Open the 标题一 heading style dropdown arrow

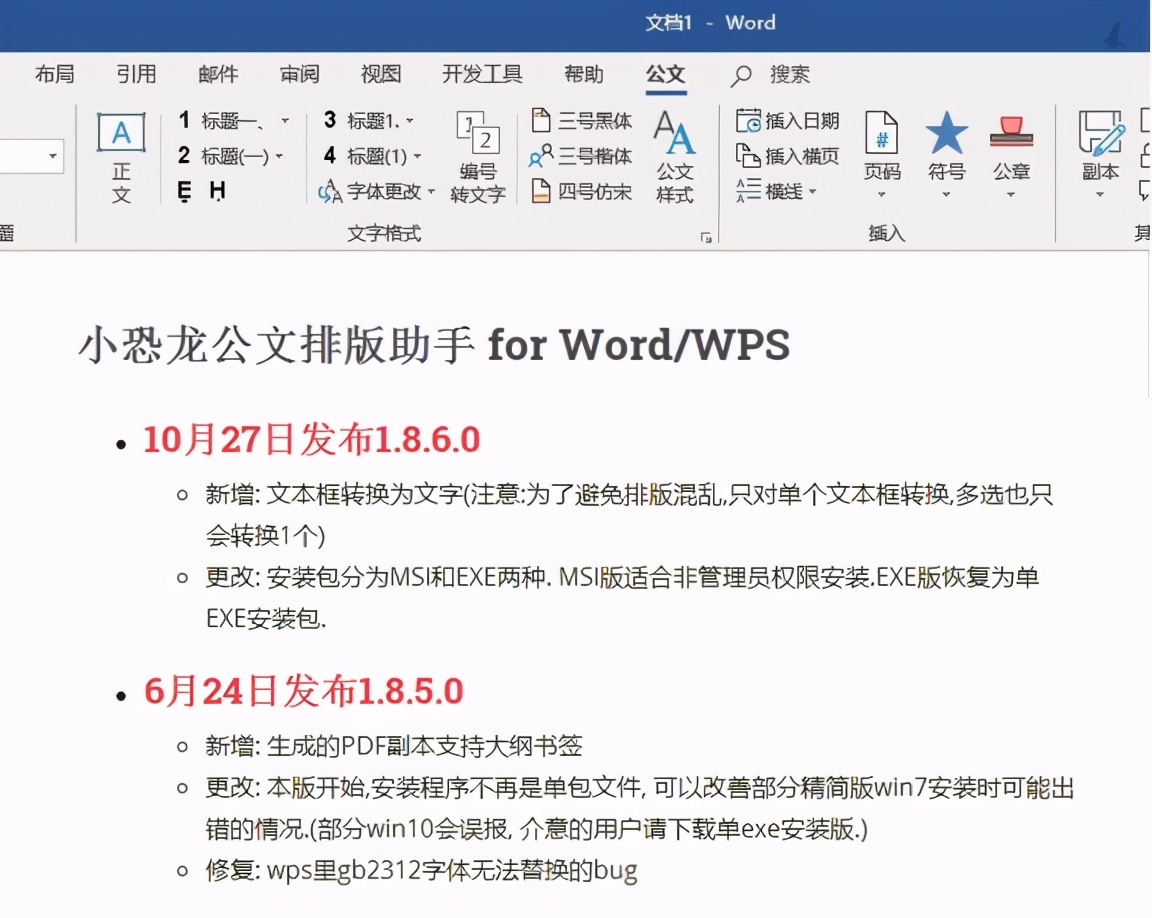click(284, 120)
